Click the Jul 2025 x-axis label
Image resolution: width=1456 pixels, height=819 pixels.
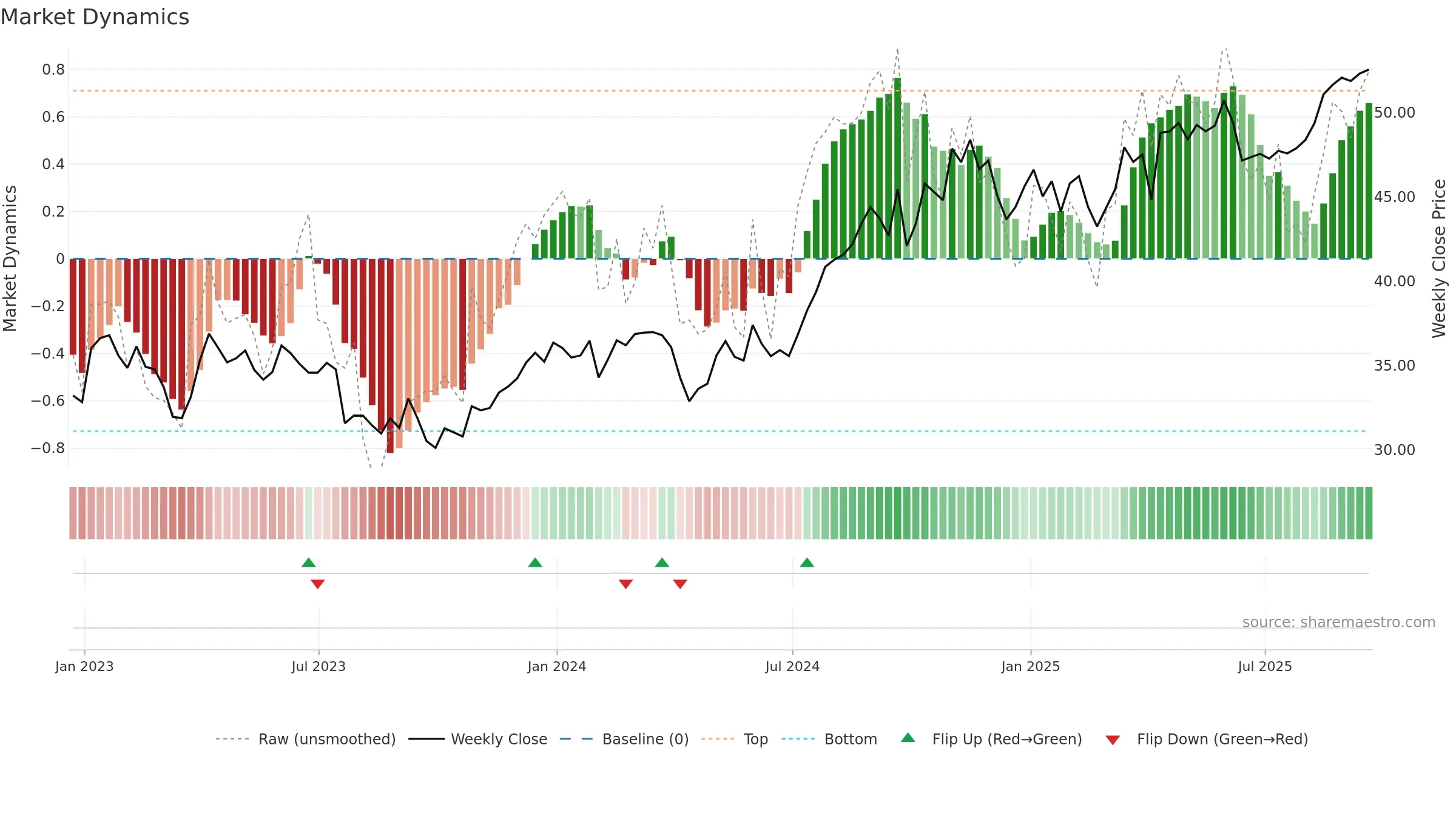pos(1265,666)
